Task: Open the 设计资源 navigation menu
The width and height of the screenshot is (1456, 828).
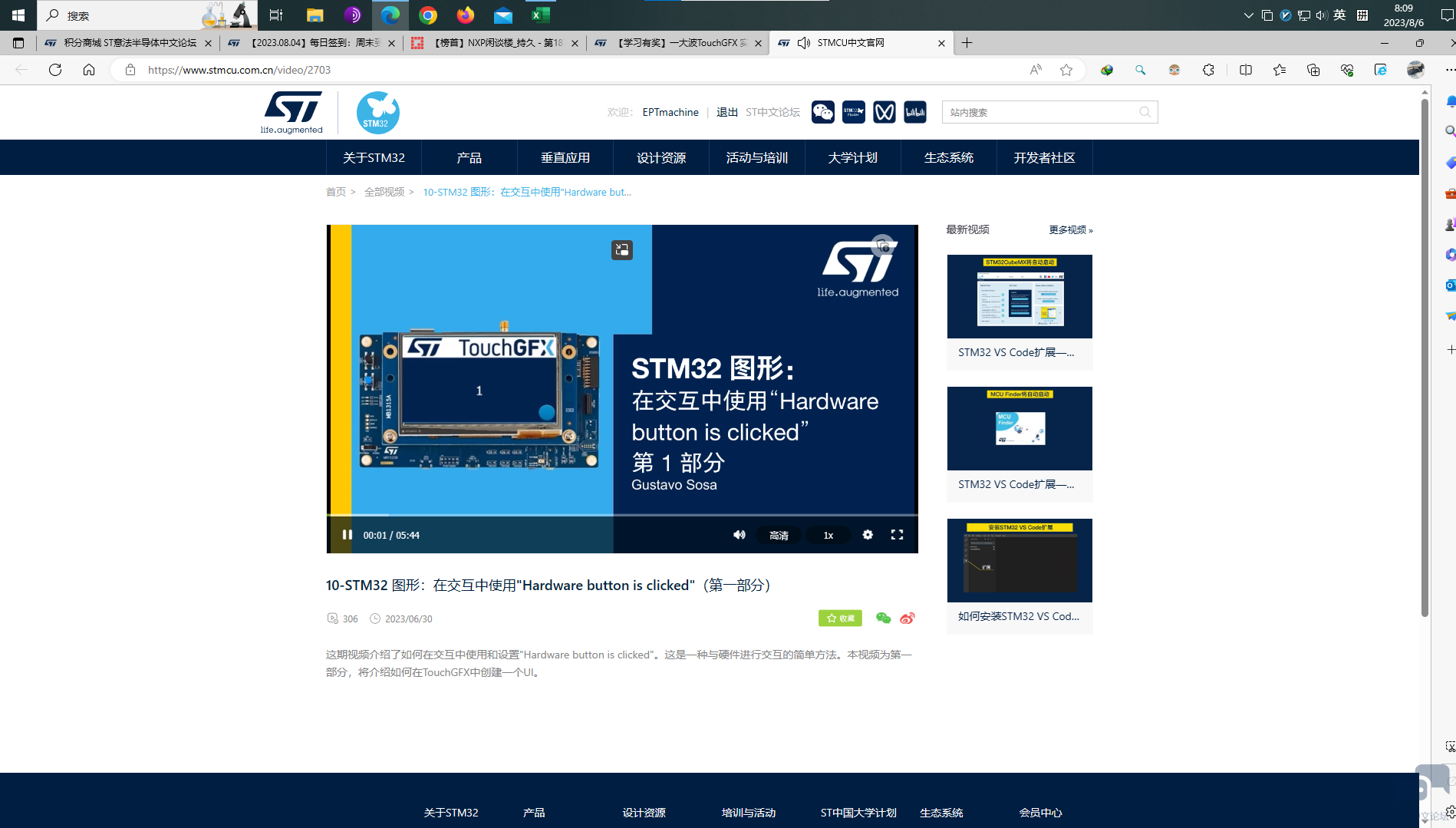Action: pyautogui.click(x=661, y=157)
